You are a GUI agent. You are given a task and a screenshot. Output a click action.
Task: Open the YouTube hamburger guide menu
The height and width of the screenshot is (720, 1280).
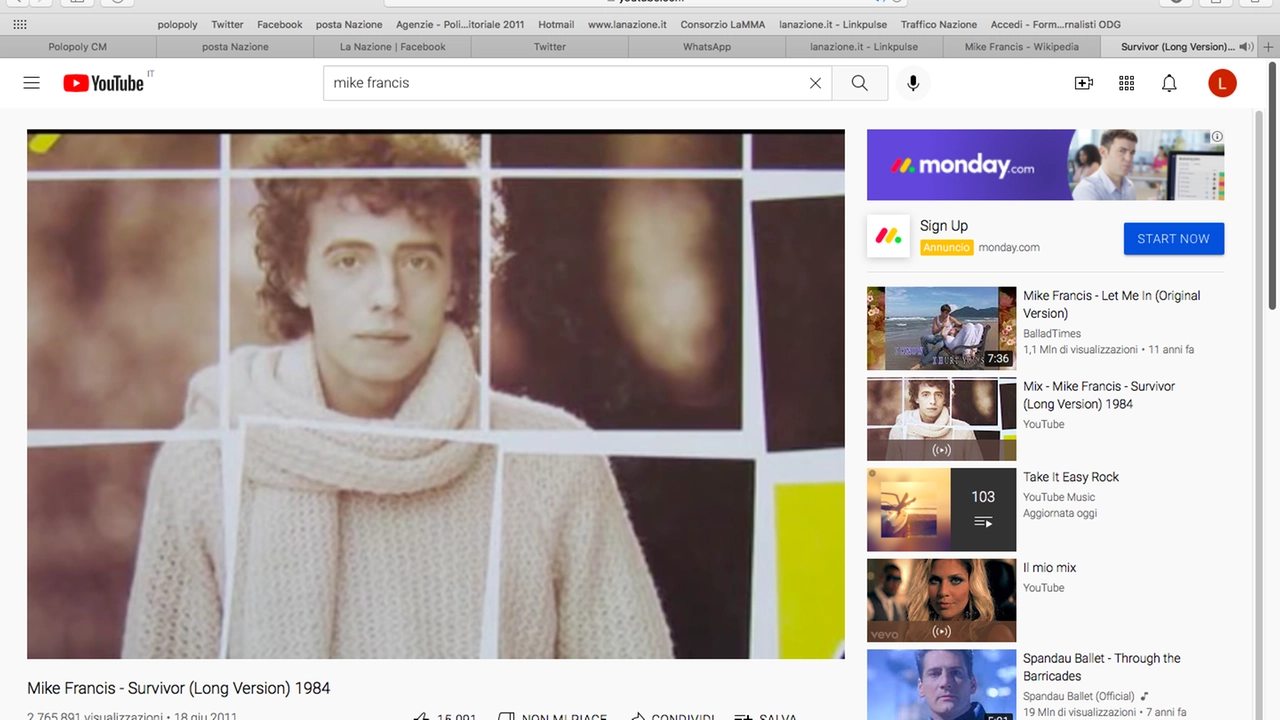(x=32, y=83)
